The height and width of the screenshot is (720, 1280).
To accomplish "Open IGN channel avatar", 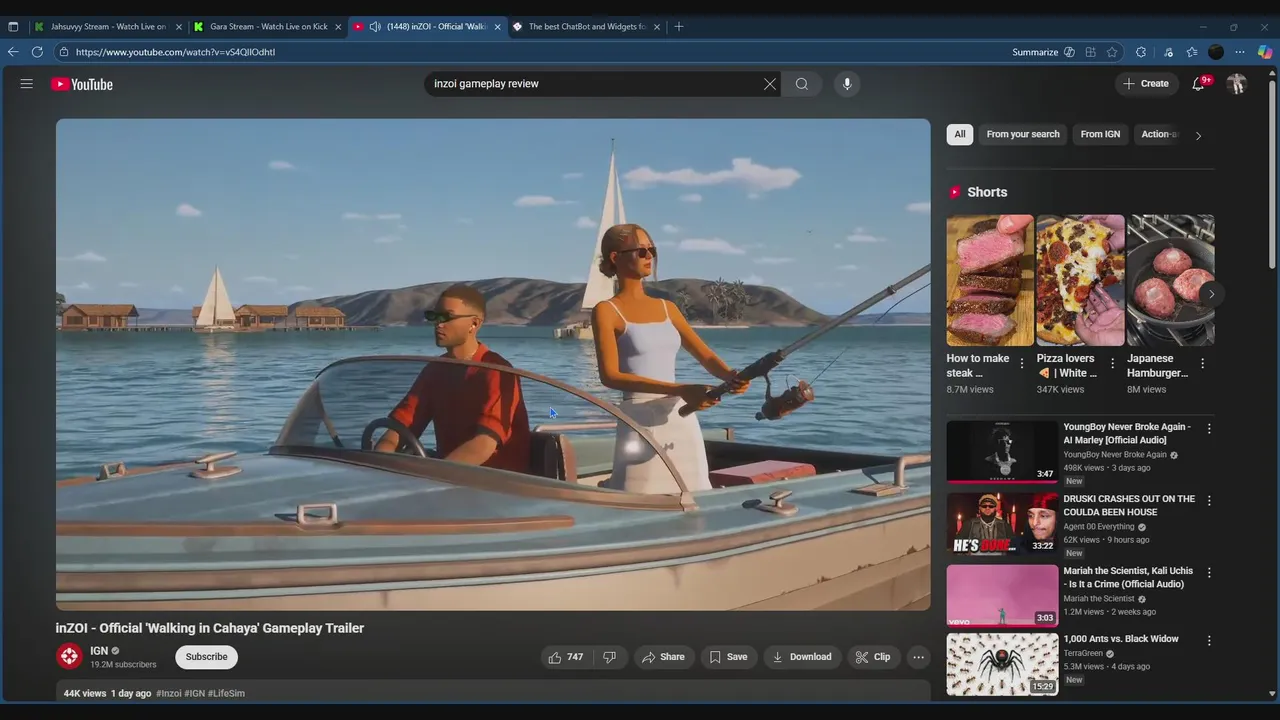I will point(69,656).
